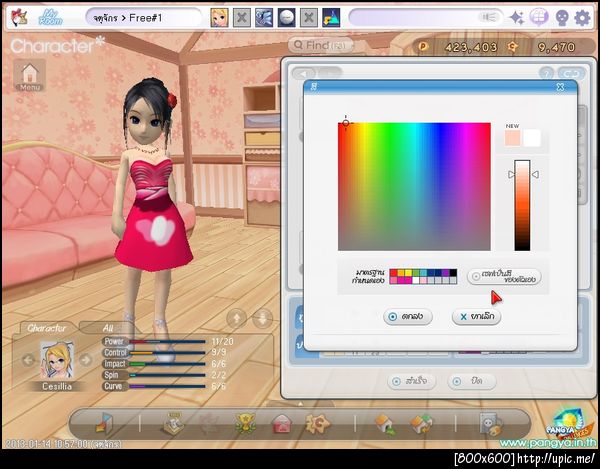Image resolution: width=600 pixels, height=469 pixels.
Task: Select the red standard color swatch
Action: 393,273
